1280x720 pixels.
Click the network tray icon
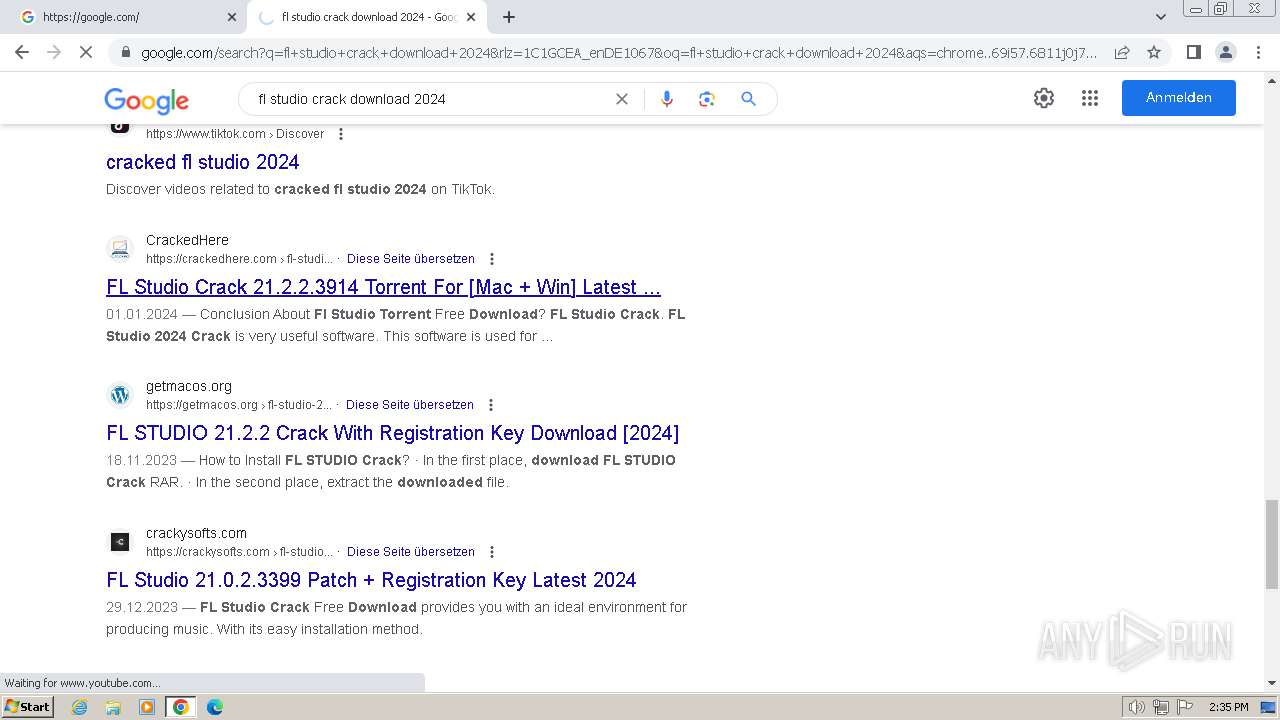point(1161,707)
